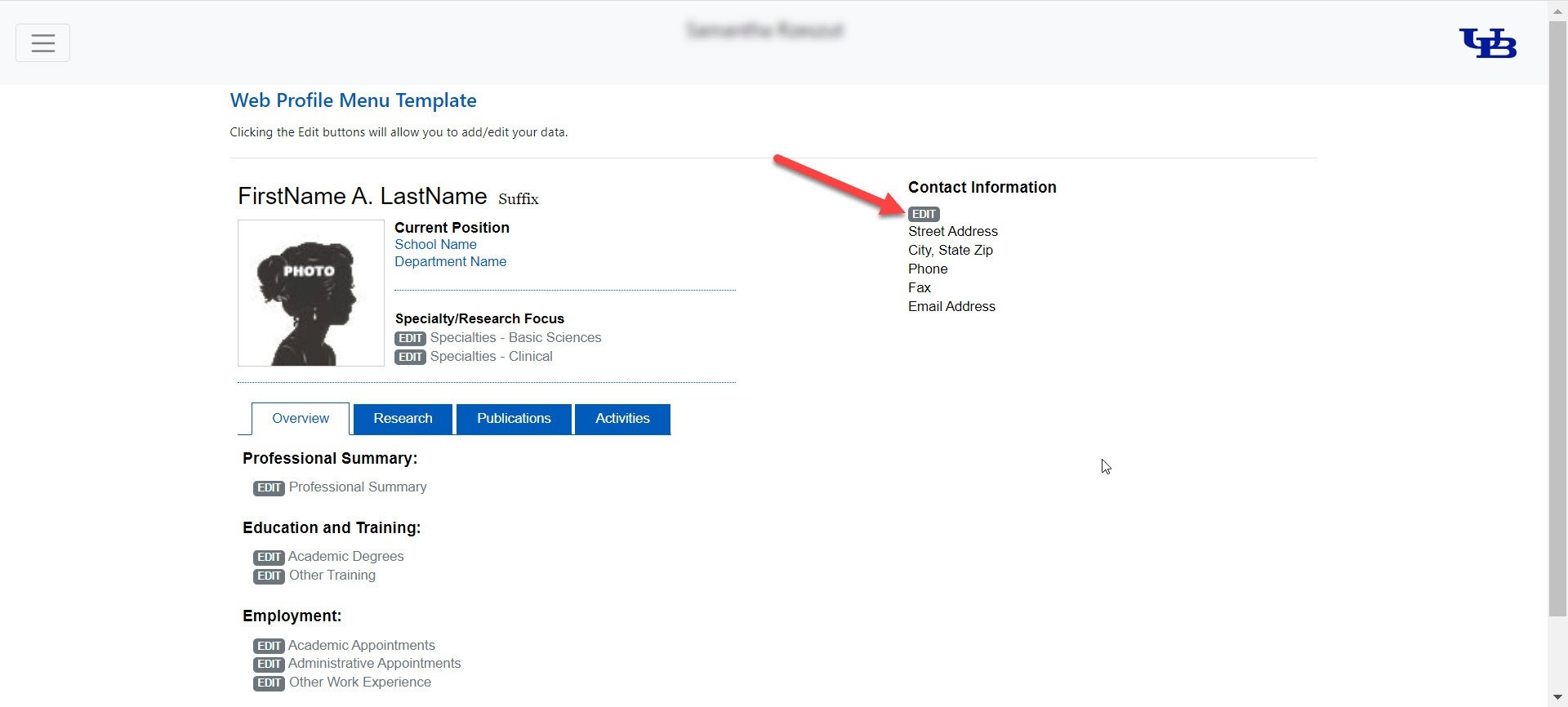Follow the Department Name link
Screen dimensions: 1568x707
pos(450,261)
